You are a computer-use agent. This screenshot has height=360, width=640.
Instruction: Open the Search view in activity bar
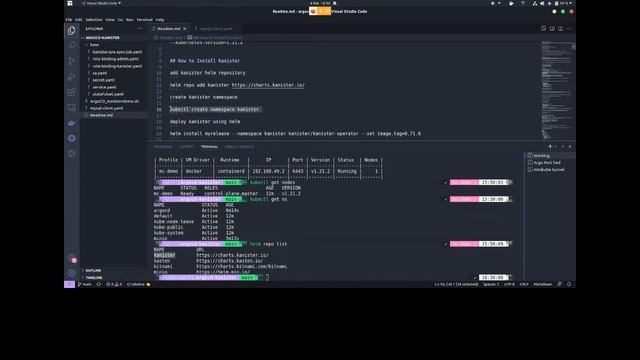pyautogui.click(x=72, y=45)
